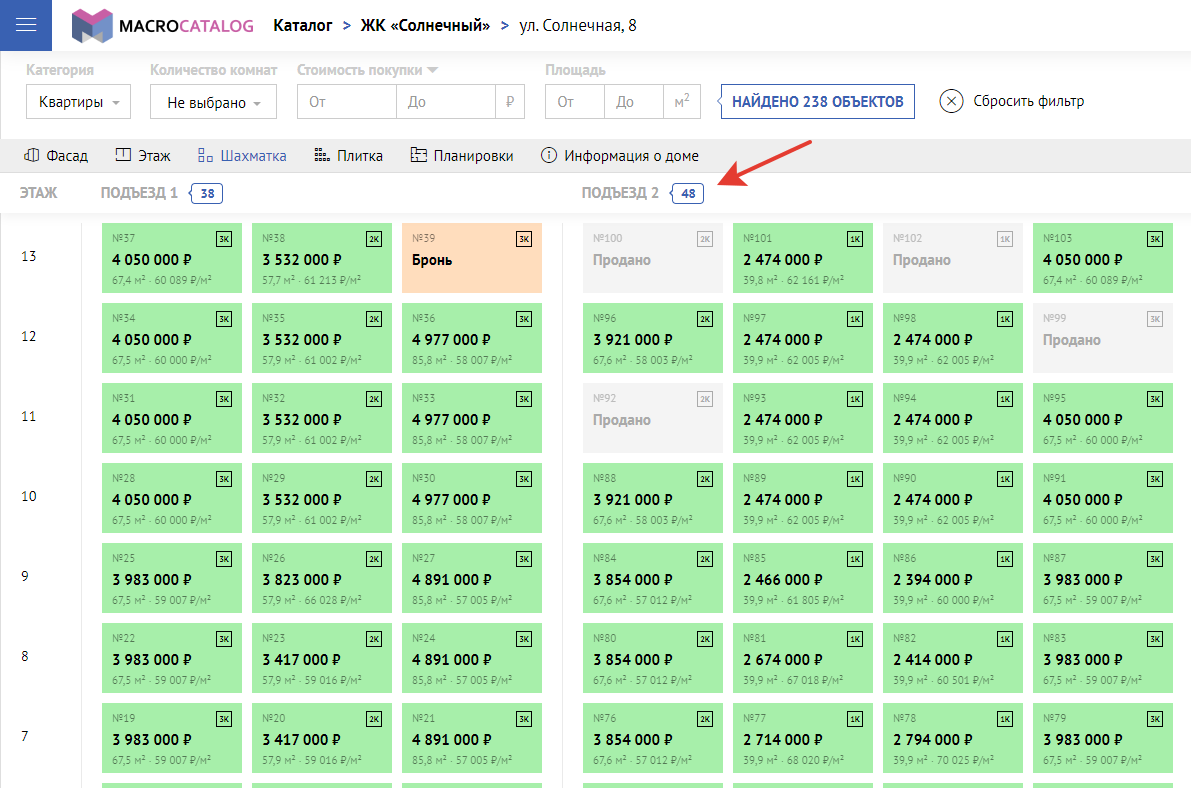Open apartment №37 card
Screen dimensions: 1191x788
tap(172, 258)
